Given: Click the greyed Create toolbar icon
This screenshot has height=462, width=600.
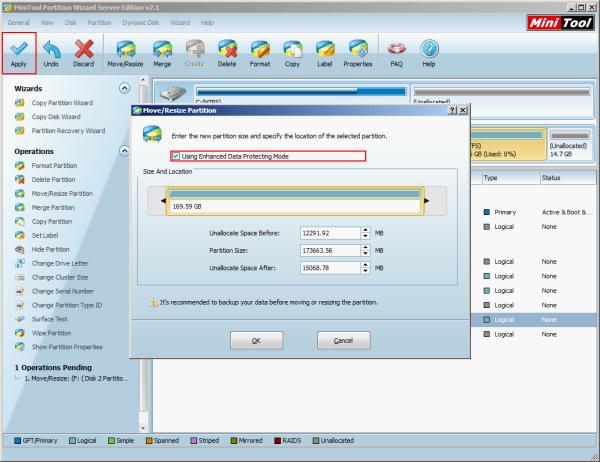Looking at the screenshot, I should tap(195, 53).
